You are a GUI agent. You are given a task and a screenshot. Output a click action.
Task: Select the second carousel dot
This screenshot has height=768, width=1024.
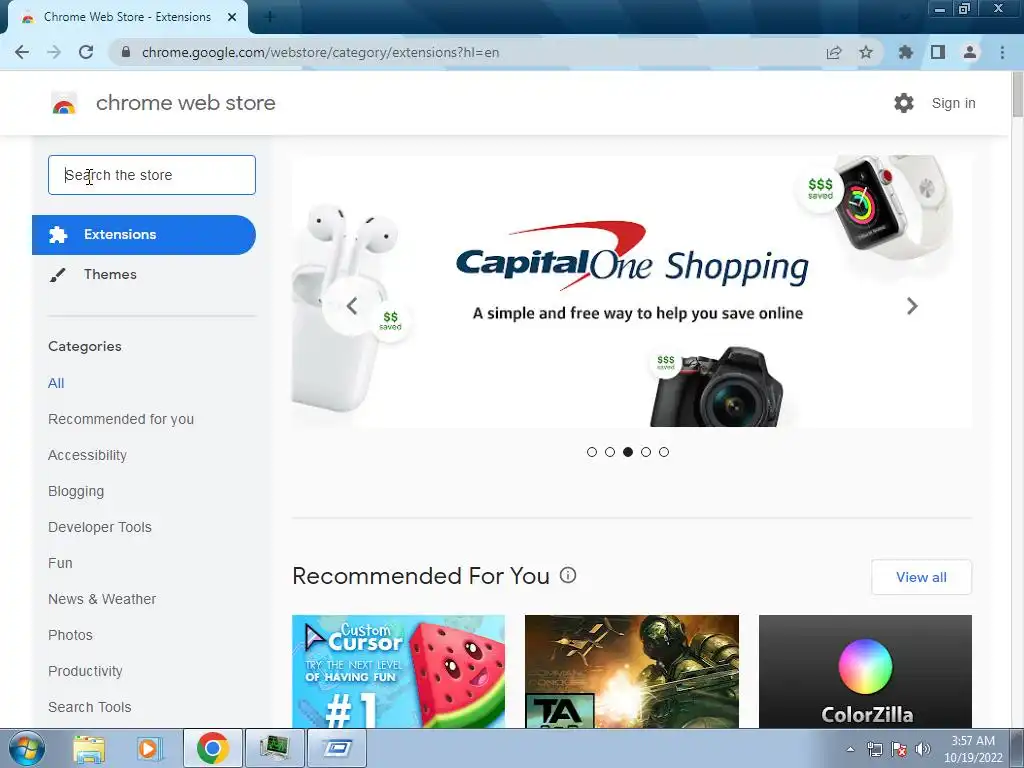coord(610,452)
